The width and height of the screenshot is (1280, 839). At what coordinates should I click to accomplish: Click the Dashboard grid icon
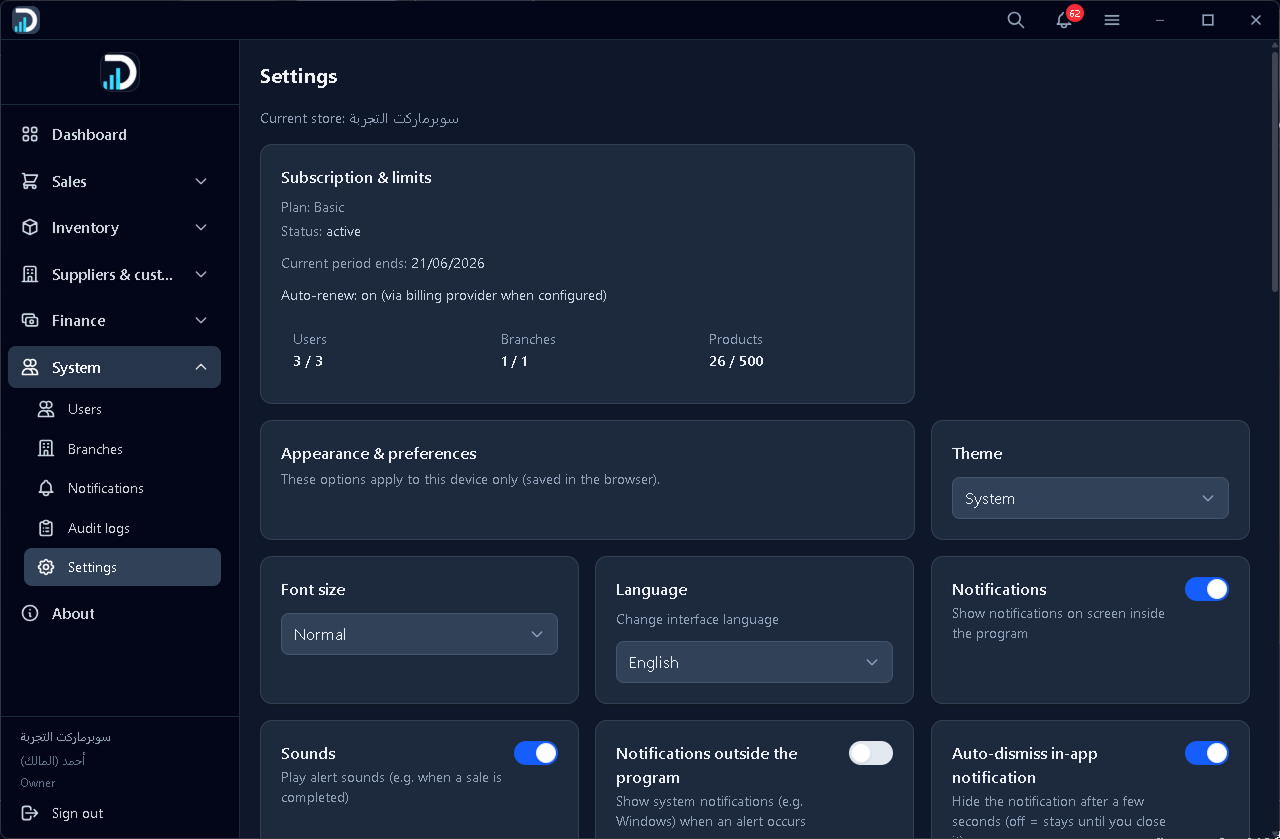point(30,134)
